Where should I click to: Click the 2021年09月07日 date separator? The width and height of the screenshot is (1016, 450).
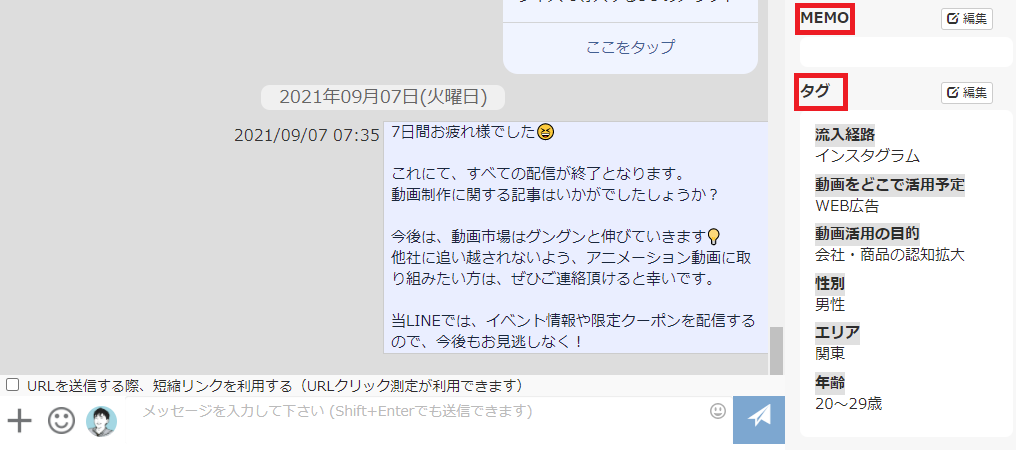(x=383, y=97)
